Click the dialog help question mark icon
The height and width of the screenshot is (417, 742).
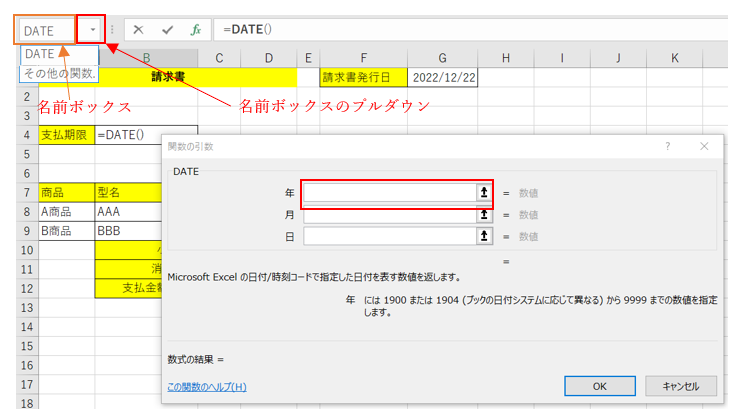[667, 146]
